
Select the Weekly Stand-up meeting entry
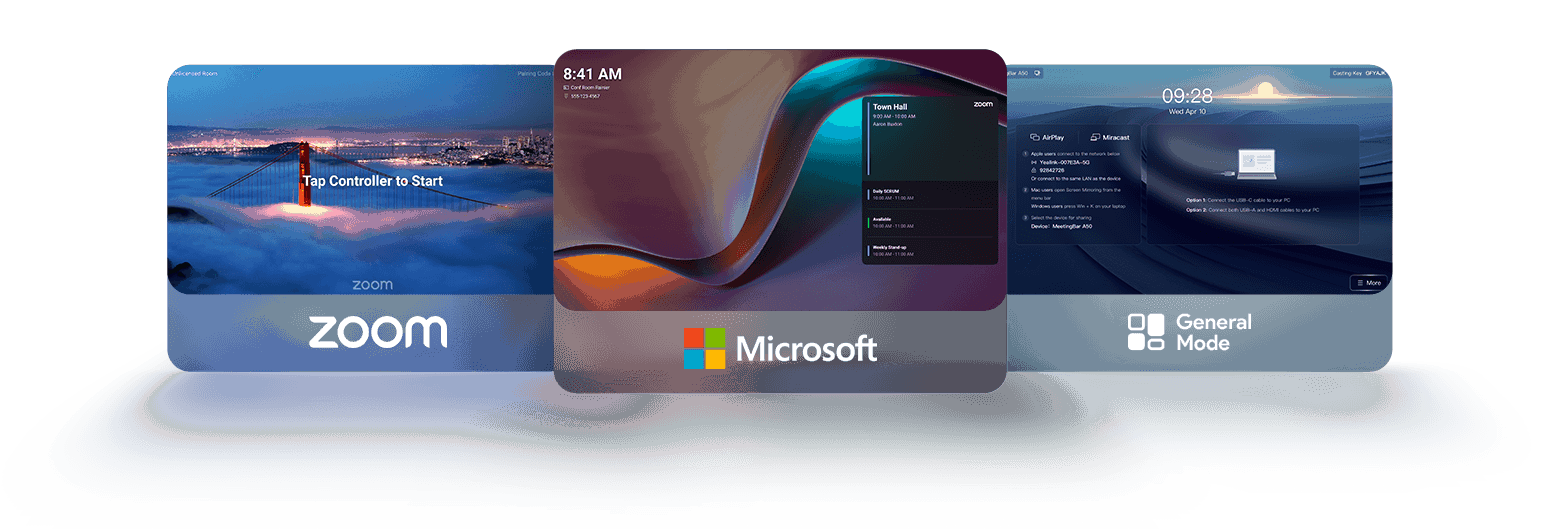tap(930, 251)
